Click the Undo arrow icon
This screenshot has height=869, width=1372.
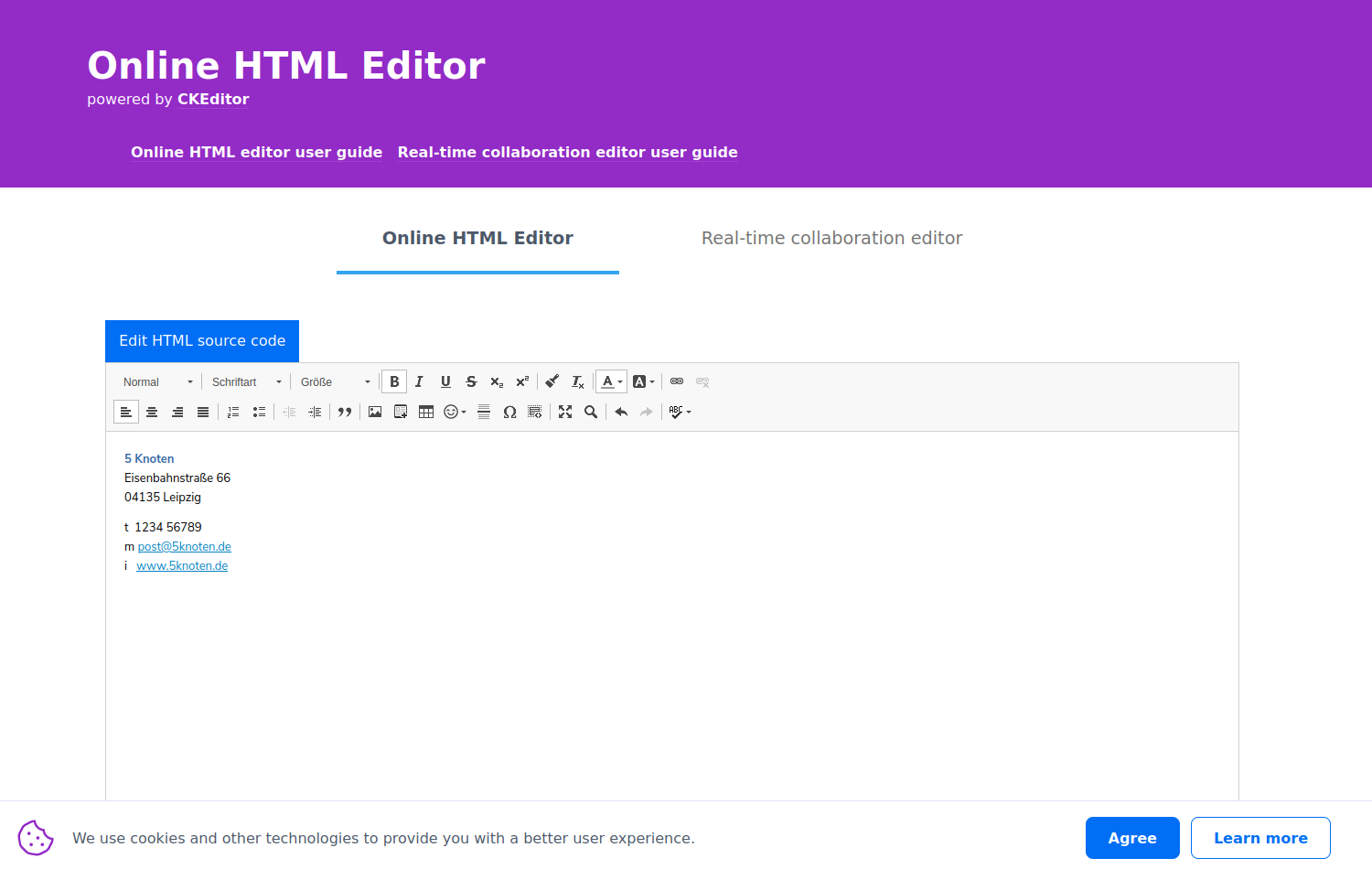point(620,412)
